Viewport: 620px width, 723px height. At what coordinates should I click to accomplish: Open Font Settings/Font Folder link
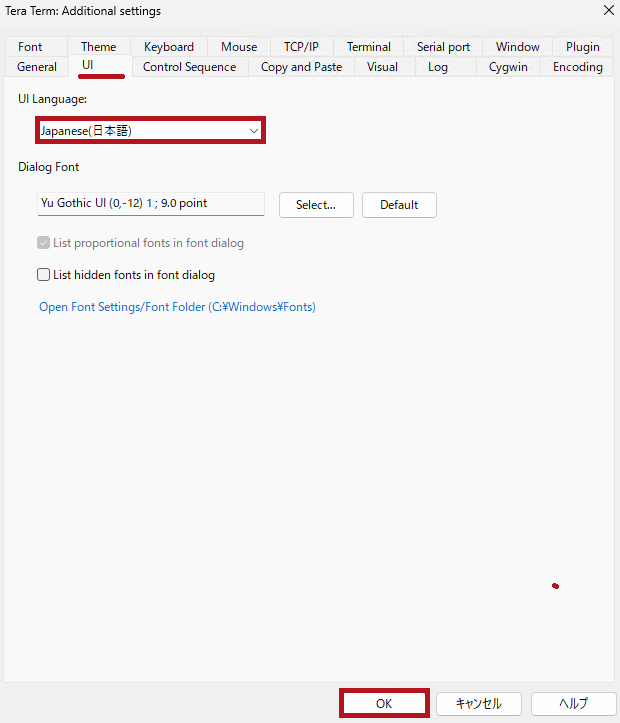click(x=177, y=307)
